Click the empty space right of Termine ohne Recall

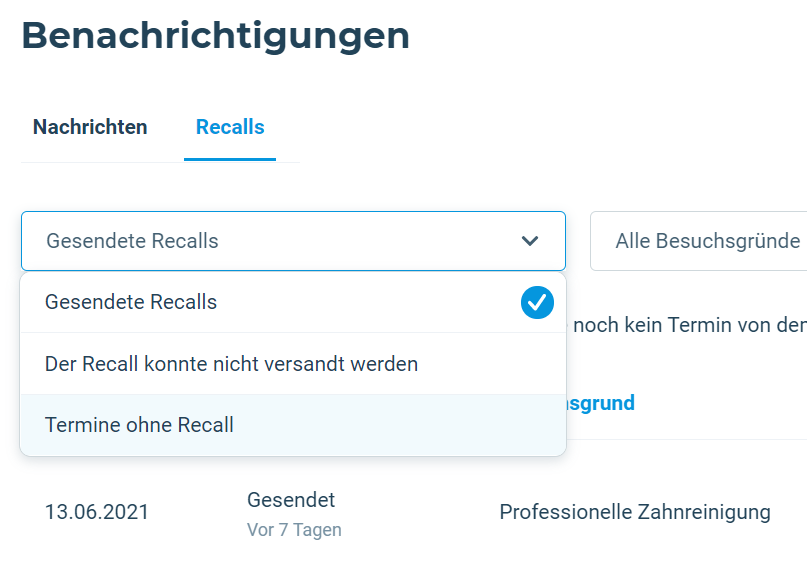click(x=399, y=425)
